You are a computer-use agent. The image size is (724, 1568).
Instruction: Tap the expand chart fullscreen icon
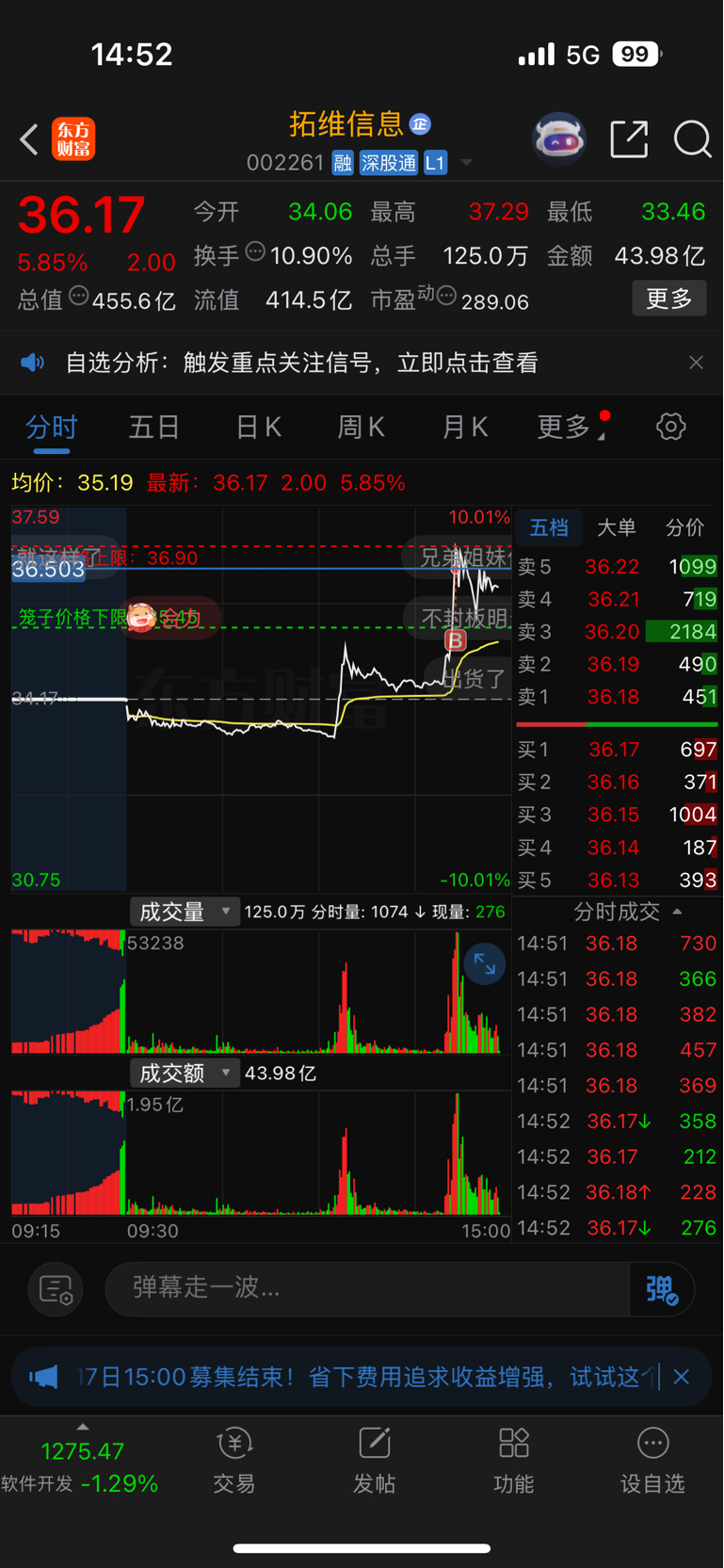coord(485,963)
